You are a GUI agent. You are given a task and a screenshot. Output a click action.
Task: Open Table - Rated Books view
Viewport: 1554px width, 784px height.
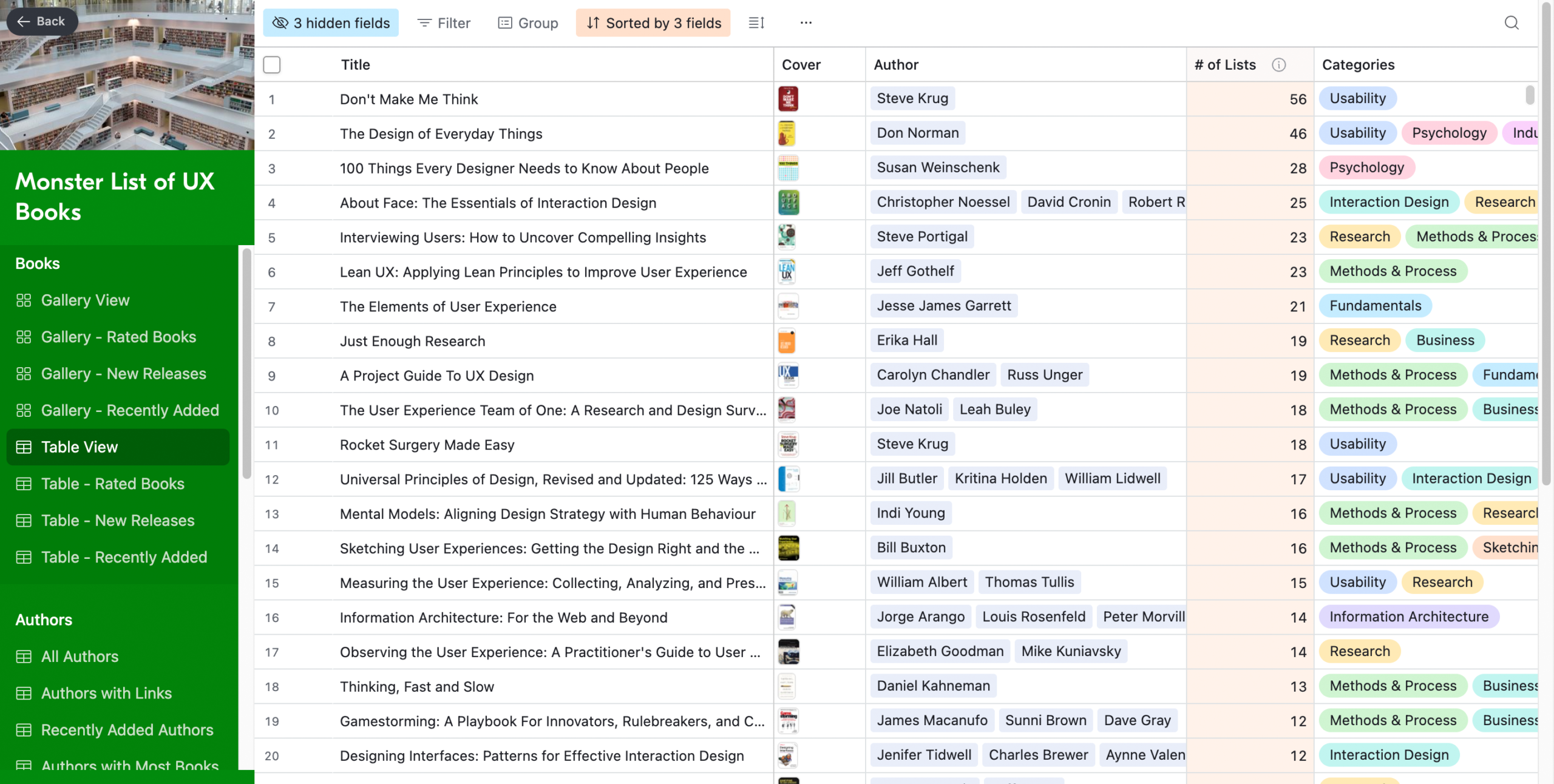pyautogui.click(x=118, y=484)
